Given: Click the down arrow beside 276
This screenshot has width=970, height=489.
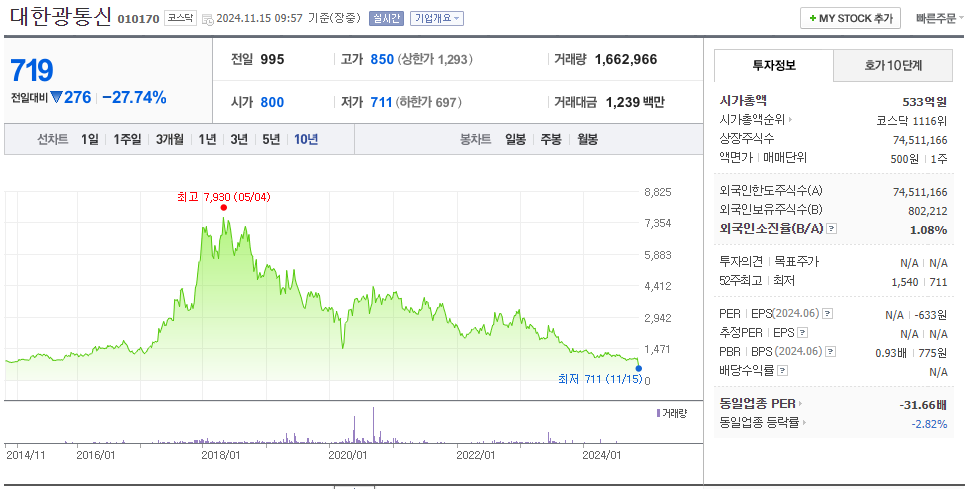Looking at the screenshot, I should pos(56,97).
